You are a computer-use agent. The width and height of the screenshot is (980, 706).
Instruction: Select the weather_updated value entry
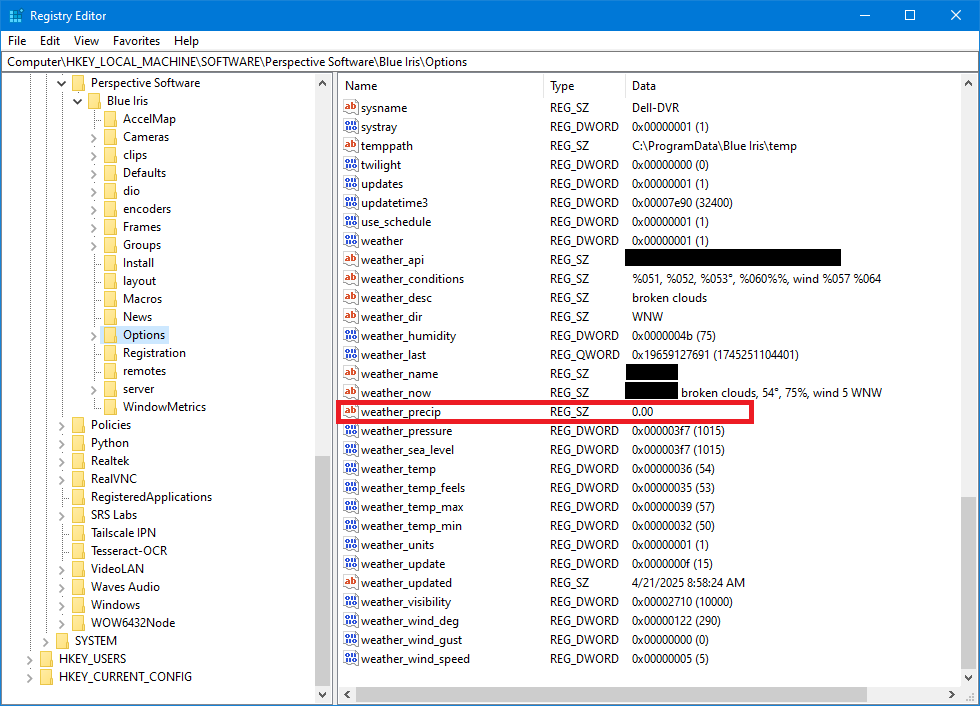pos(406,583)
